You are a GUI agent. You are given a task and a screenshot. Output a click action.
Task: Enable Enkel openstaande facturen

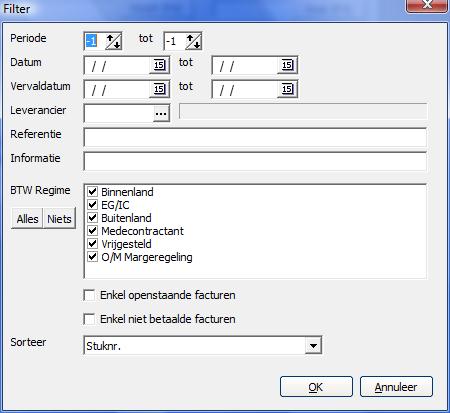tap(89, 295)
